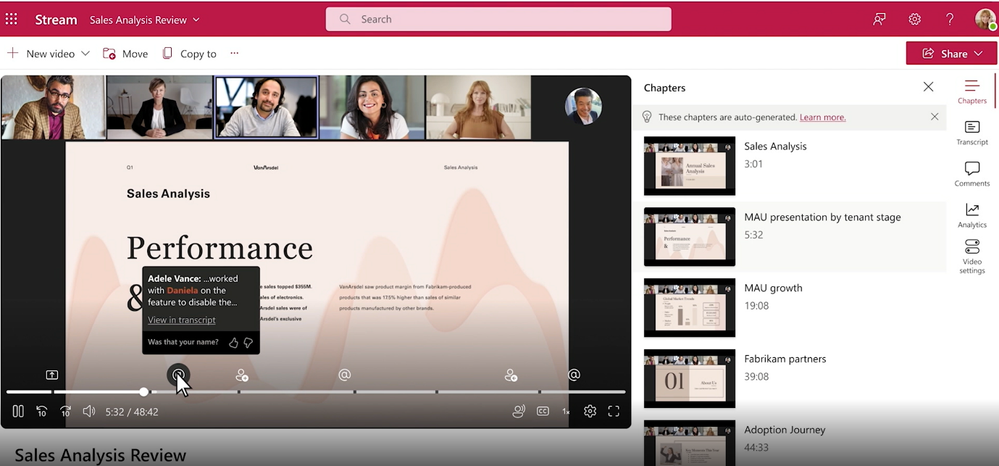The height and width of the screenshot is (466, 999).
Task: Open MAU presentation by tenant stage thumbnail
Action: [x=689, y=237]
